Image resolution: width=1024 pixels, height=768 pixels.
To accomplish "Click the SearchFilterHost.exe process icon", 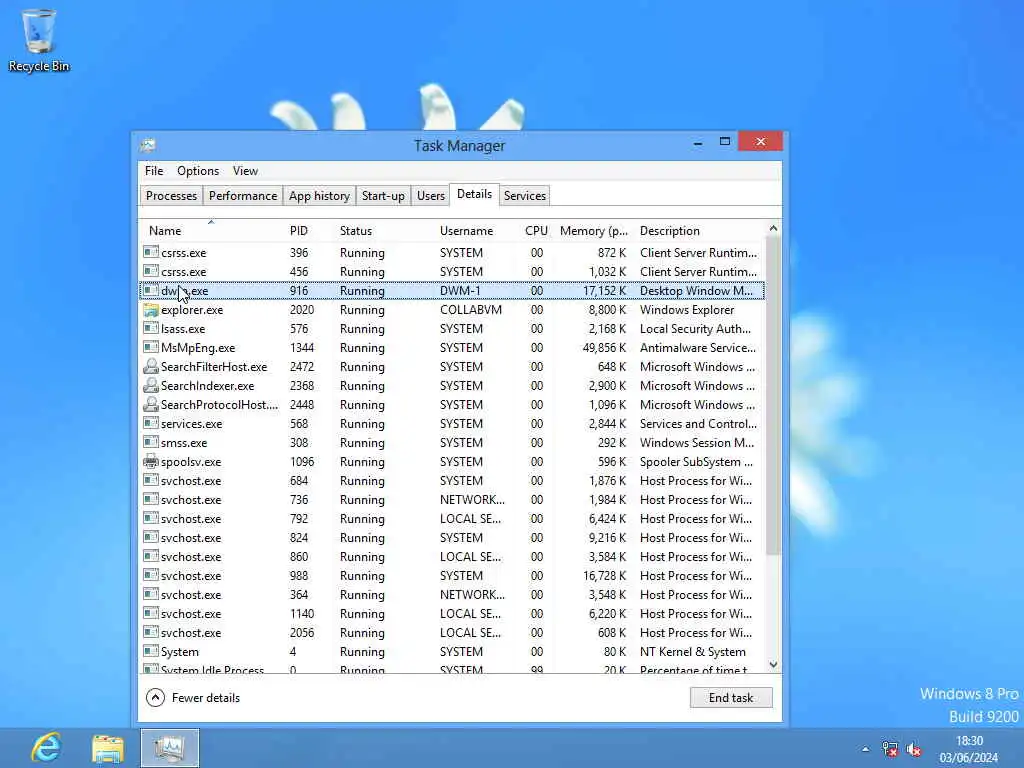I will pos(151,366).
